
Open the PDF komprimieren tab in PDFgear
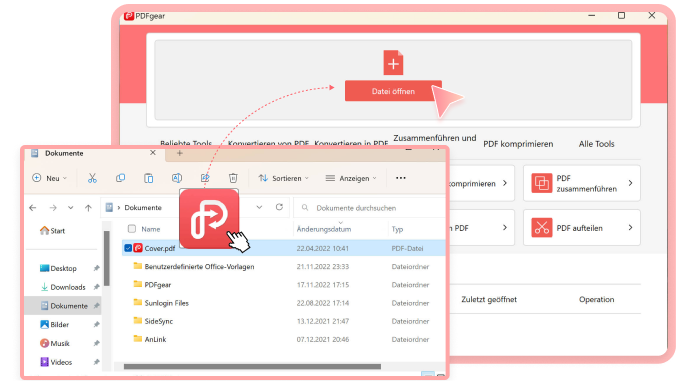point(518,144)
